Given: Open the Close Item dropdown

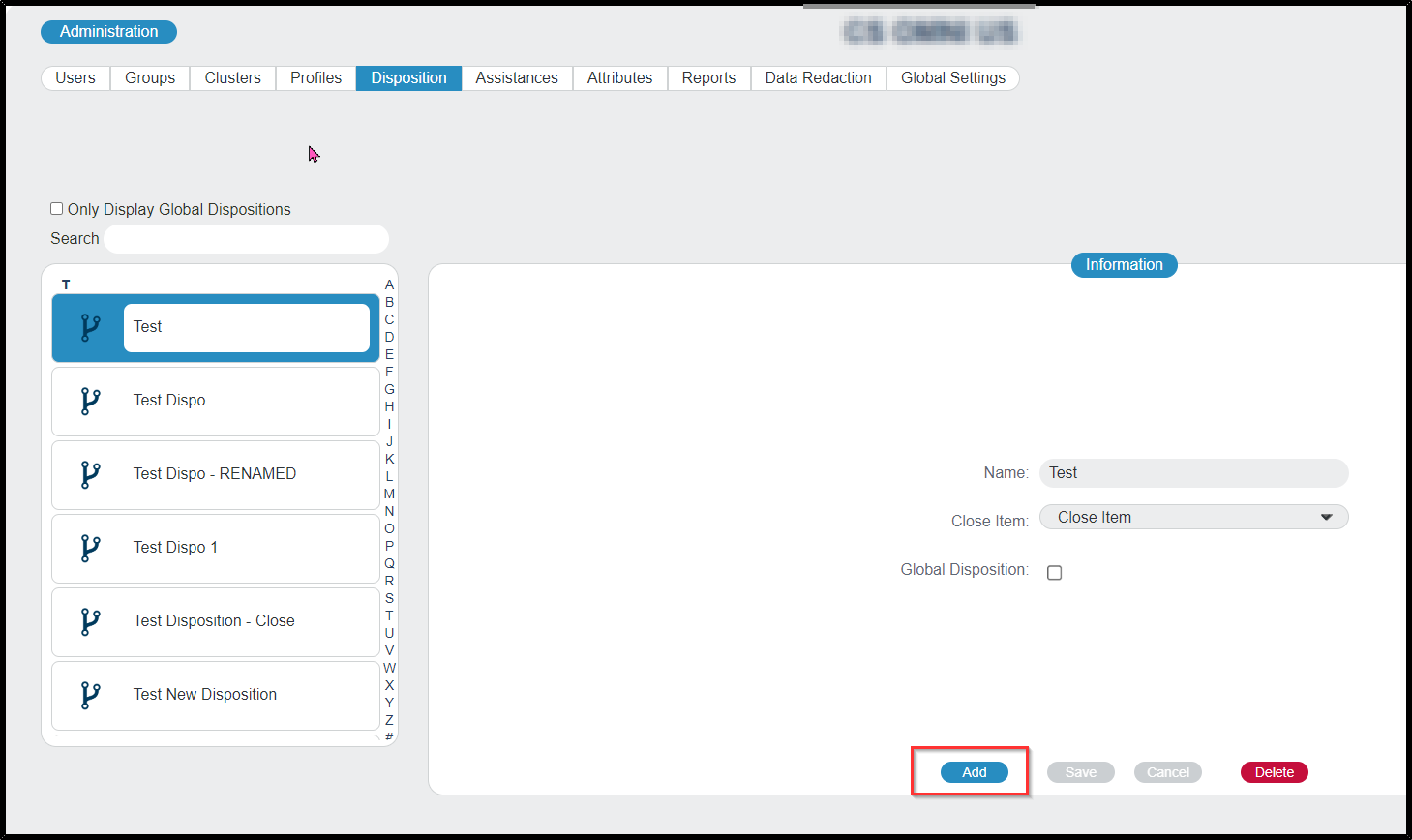Looking at the screenshot, I should pyautogui.click(x=1193, y=518).
